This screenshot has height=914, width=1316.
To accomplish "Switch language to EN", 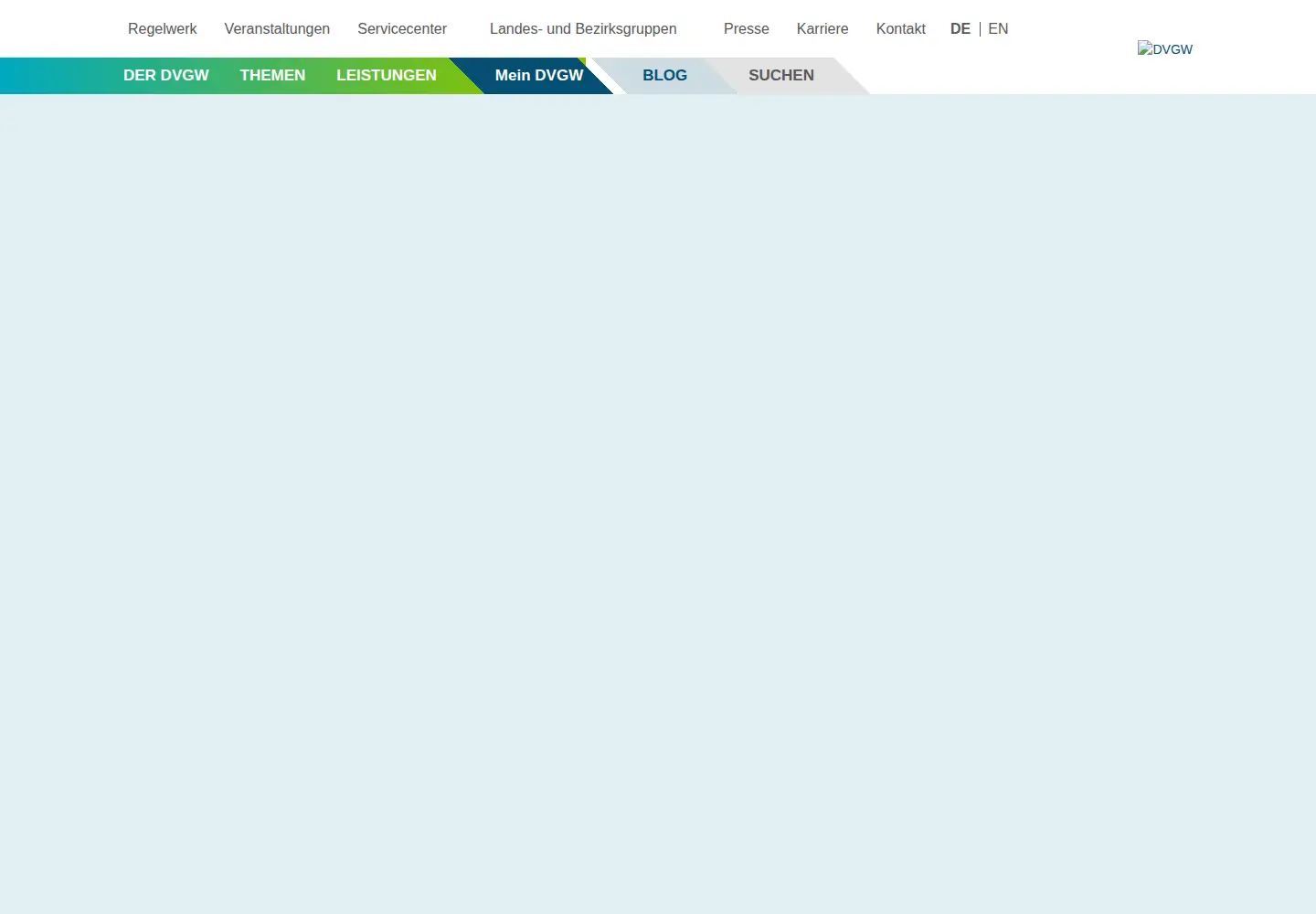I will point(998,29).
